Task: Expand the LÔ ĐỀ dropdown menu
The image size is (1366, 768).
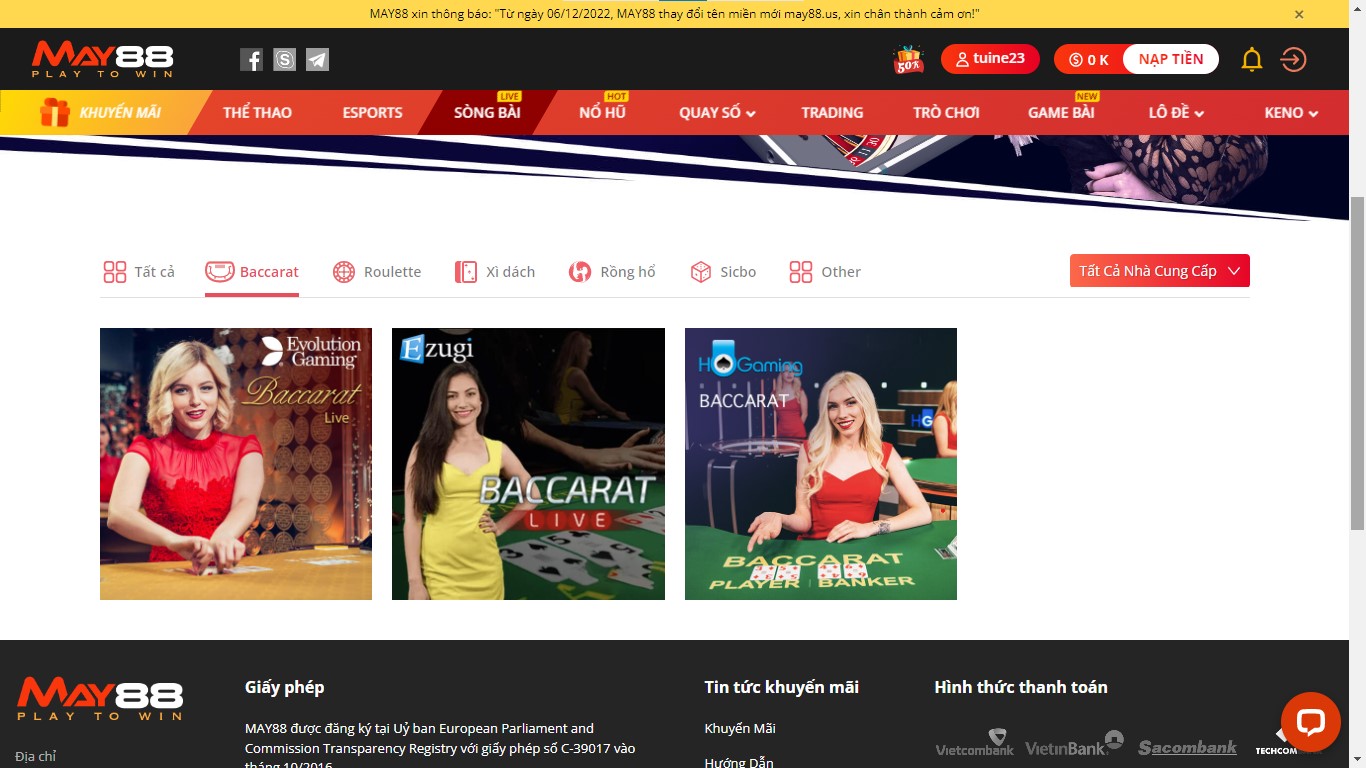Action: click(x=1176, y=112)
